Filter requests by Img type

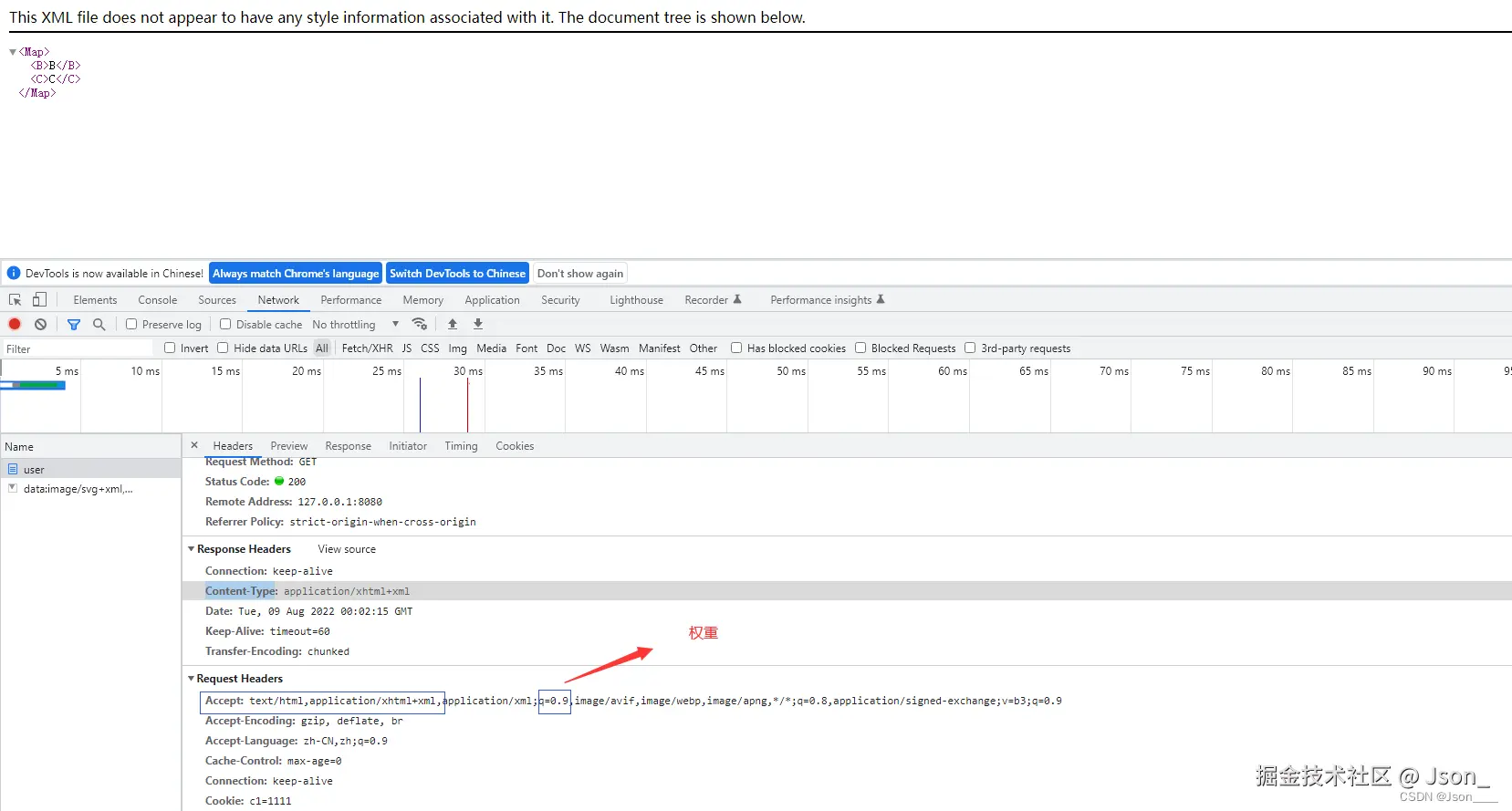(x=457, y=348)
